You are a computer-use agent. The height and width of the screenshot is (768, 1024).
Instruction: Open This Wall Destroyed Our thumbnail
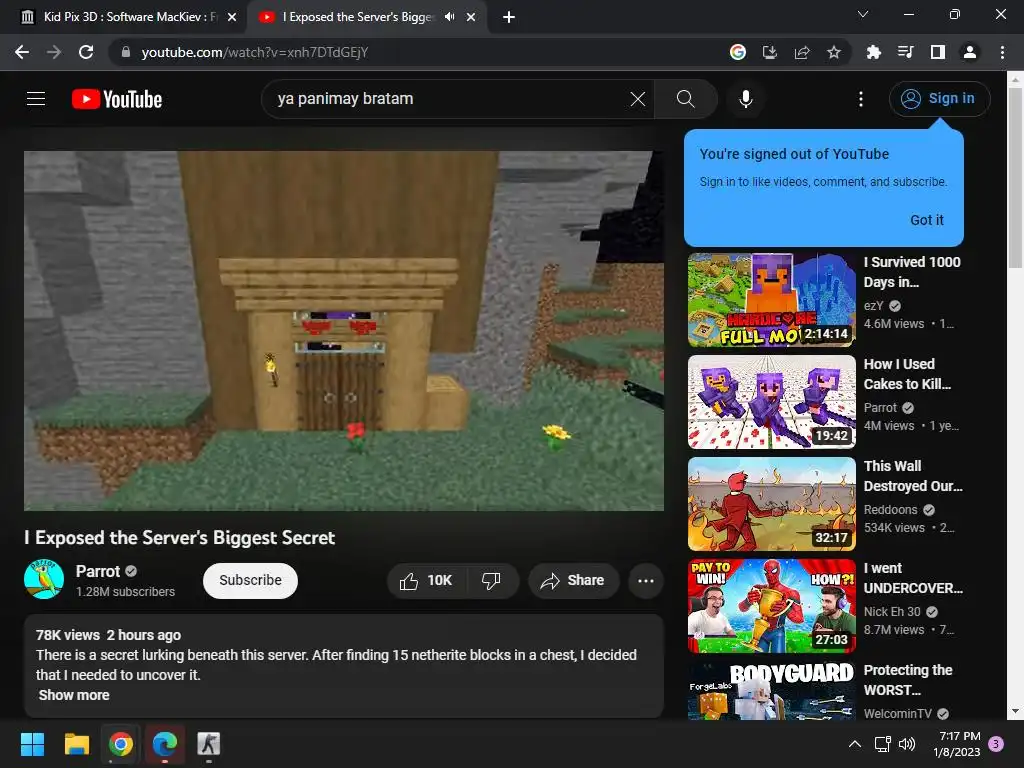pyautogui.click(x=771, y=504)
